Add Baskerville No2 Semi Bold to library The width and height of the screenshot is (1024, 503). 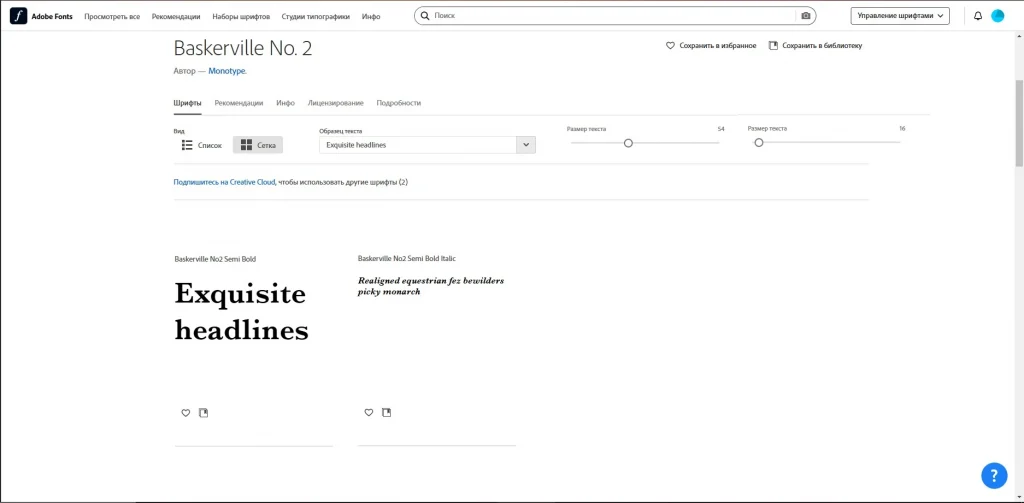[x=203, y=413]
